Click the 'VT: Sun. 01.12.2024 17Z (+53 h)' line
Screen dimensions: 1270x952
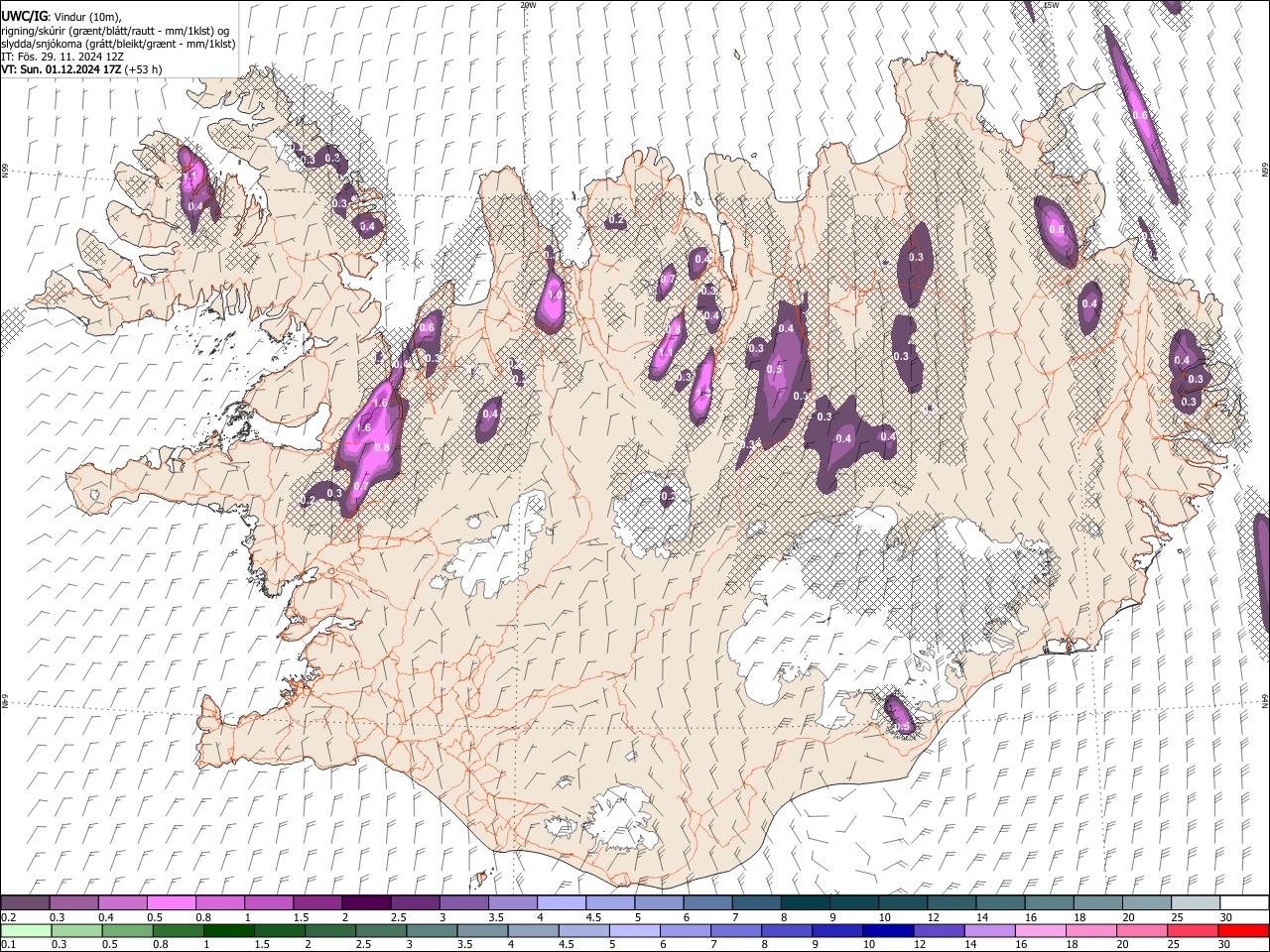(81, 69)
